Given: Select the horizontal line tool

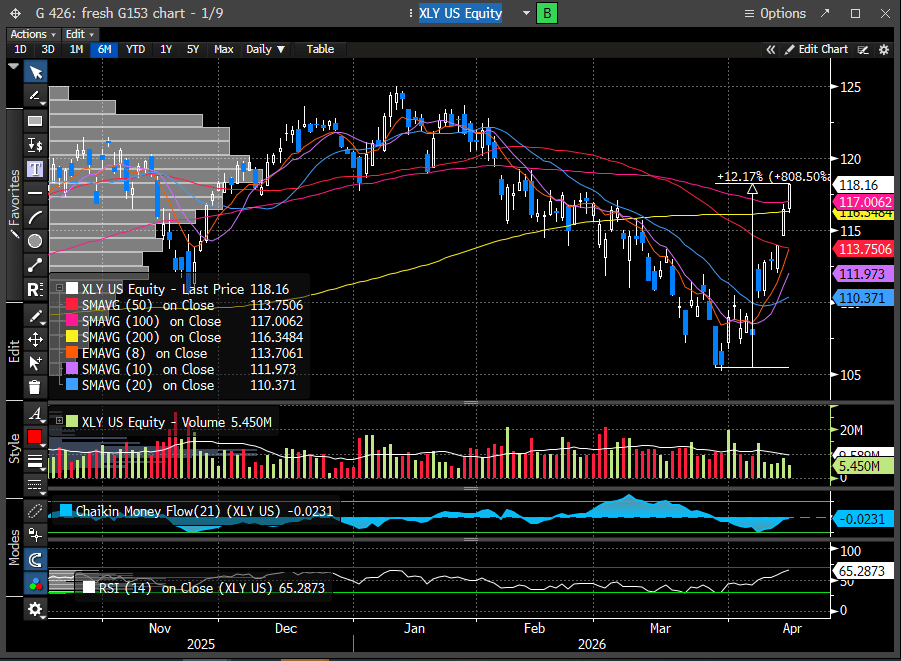Looking at the screenshot, I should coord(35,193).
